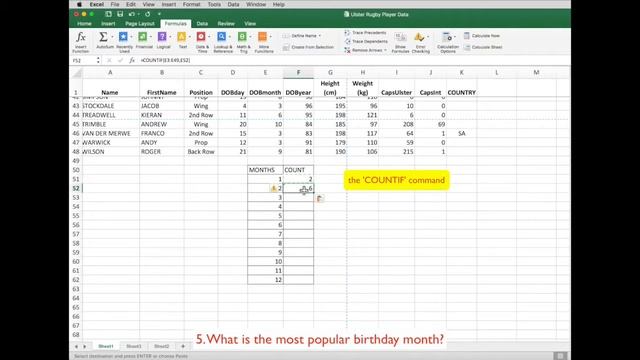Click the Name Box stepper arrows
This screenshot has height=360, width=640.
[x=98, y=60]
